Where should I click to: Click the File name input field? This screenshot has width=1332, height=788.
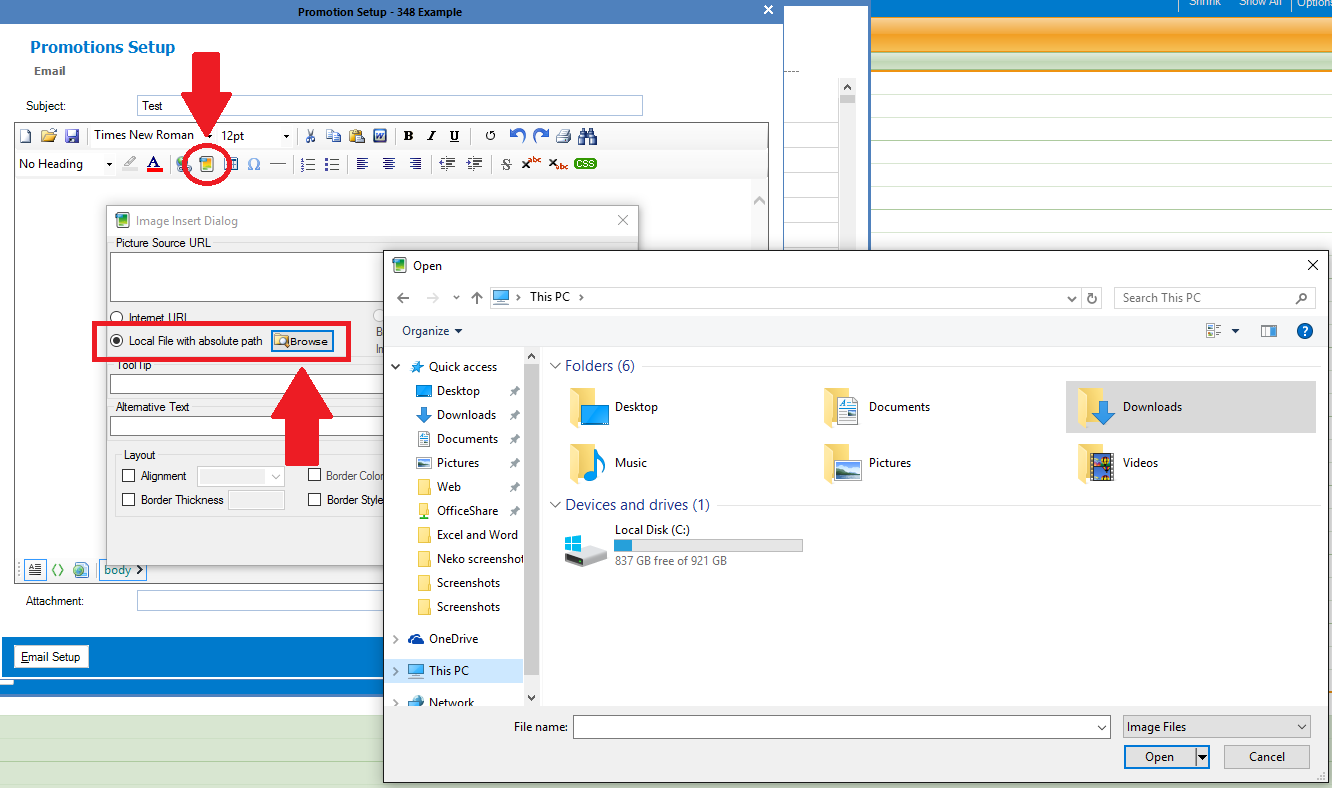tap(840, 727)
